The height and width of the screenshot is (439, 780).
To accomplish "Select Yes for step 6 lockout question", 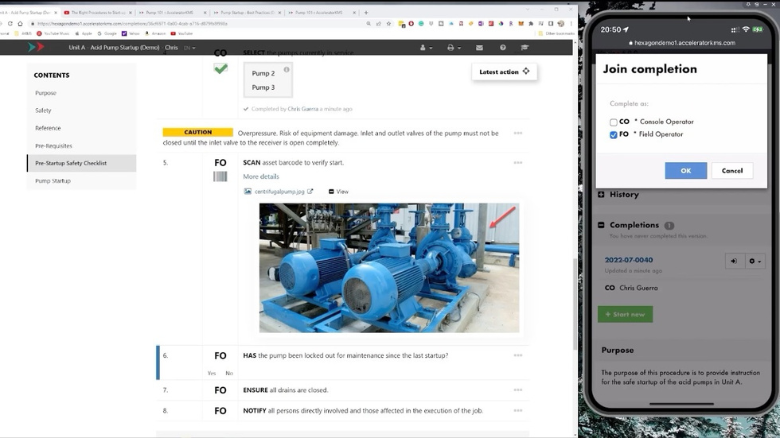I will pos(212,373).
